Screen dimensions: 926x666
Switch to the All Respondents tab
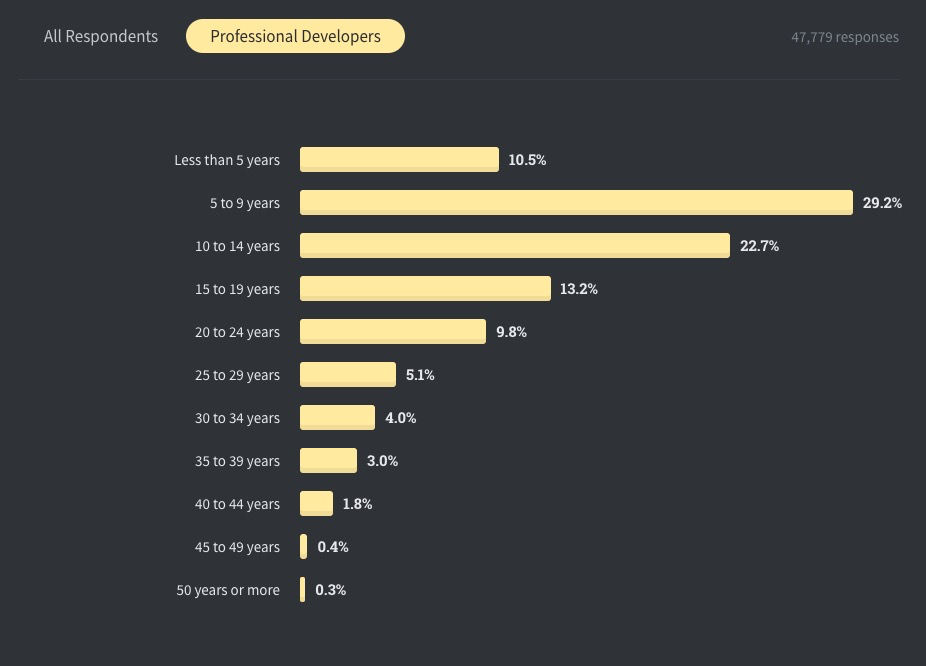[x=101, y=37]
